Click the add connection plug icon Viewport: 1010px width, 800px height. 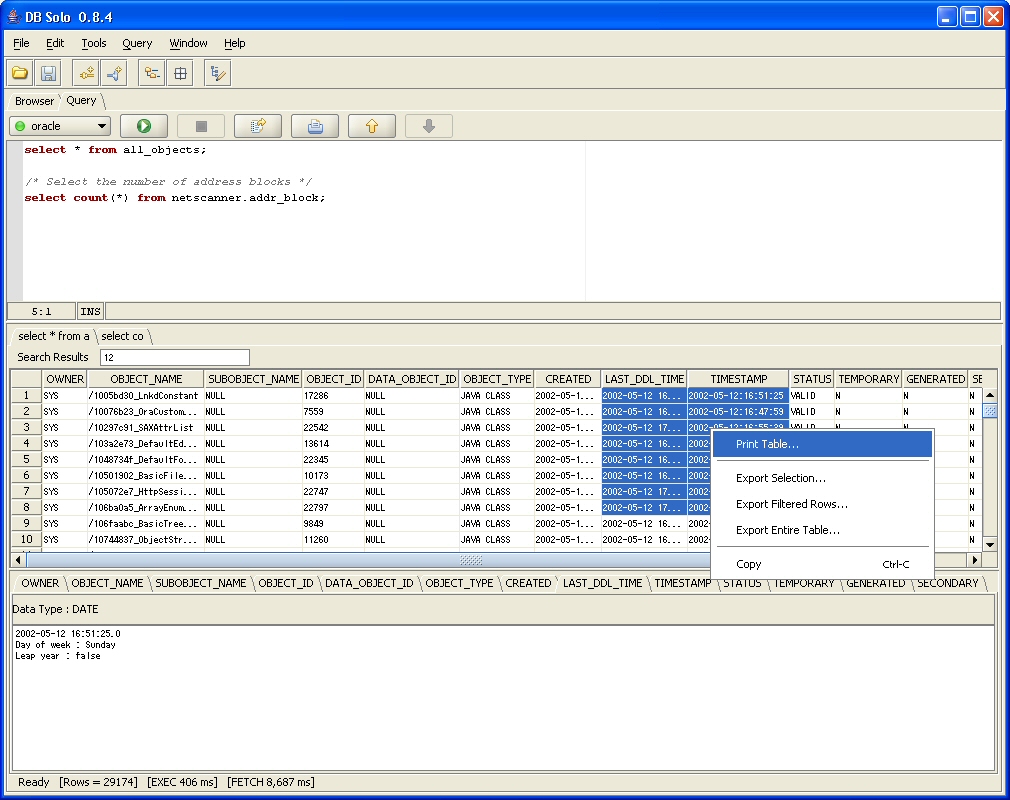[x=87, y=73]
